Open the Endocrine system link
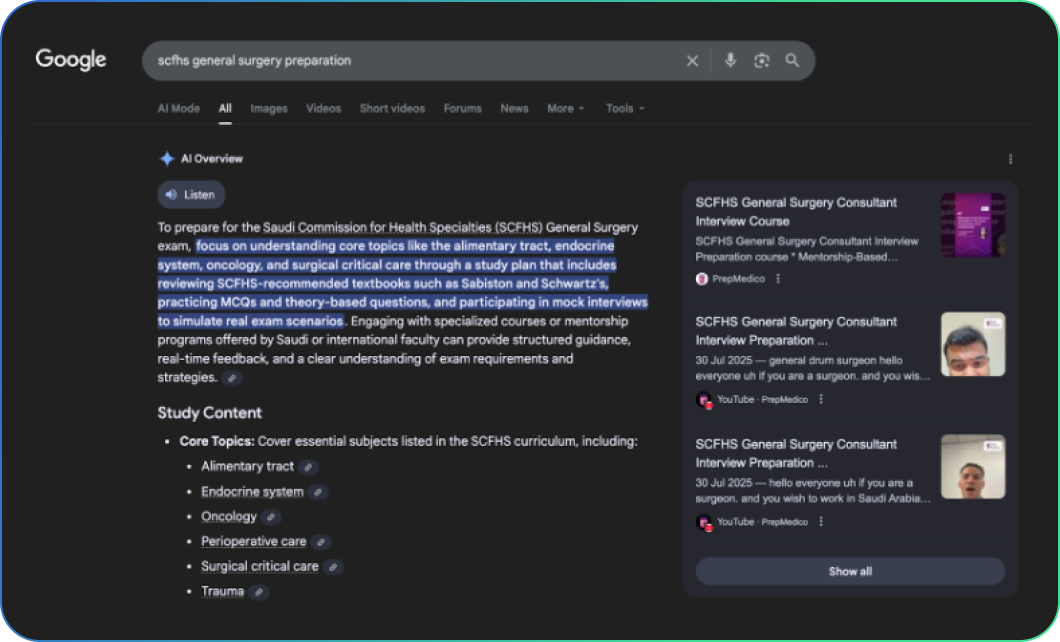Viewport: 1060px width, 642px height. (252, 492)
